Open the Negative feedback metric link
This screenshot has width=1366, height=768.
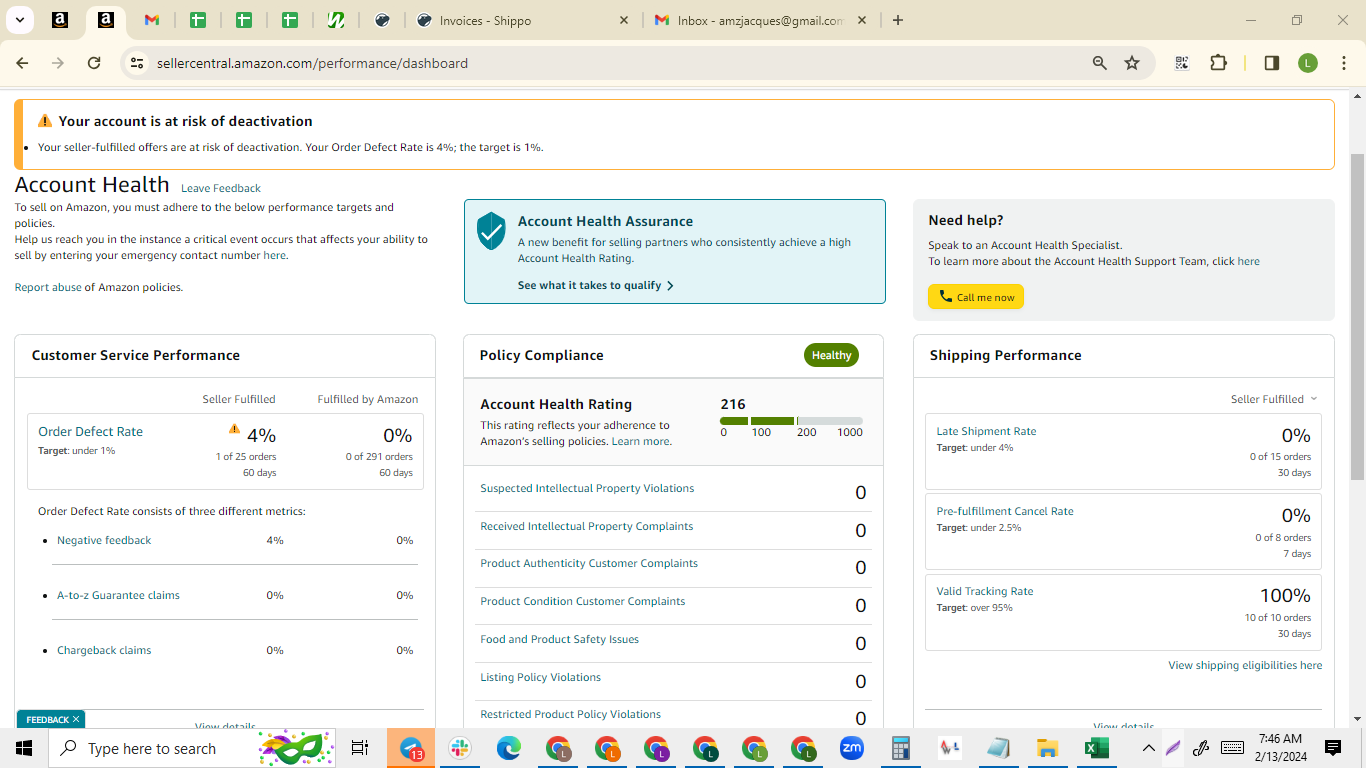tap(104, 540)
